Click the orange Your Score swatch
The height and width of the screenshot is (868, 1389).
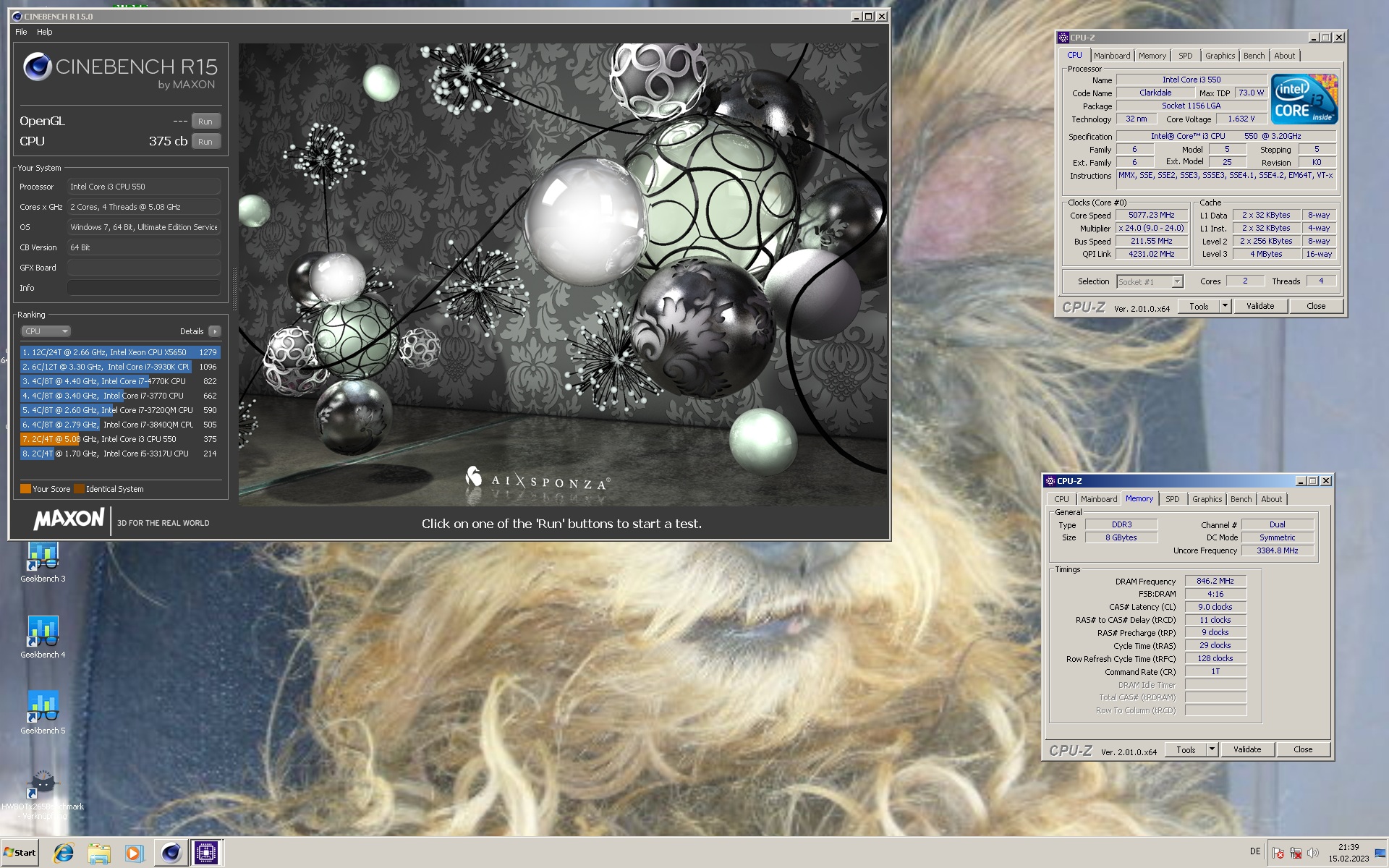pos(25,489)
